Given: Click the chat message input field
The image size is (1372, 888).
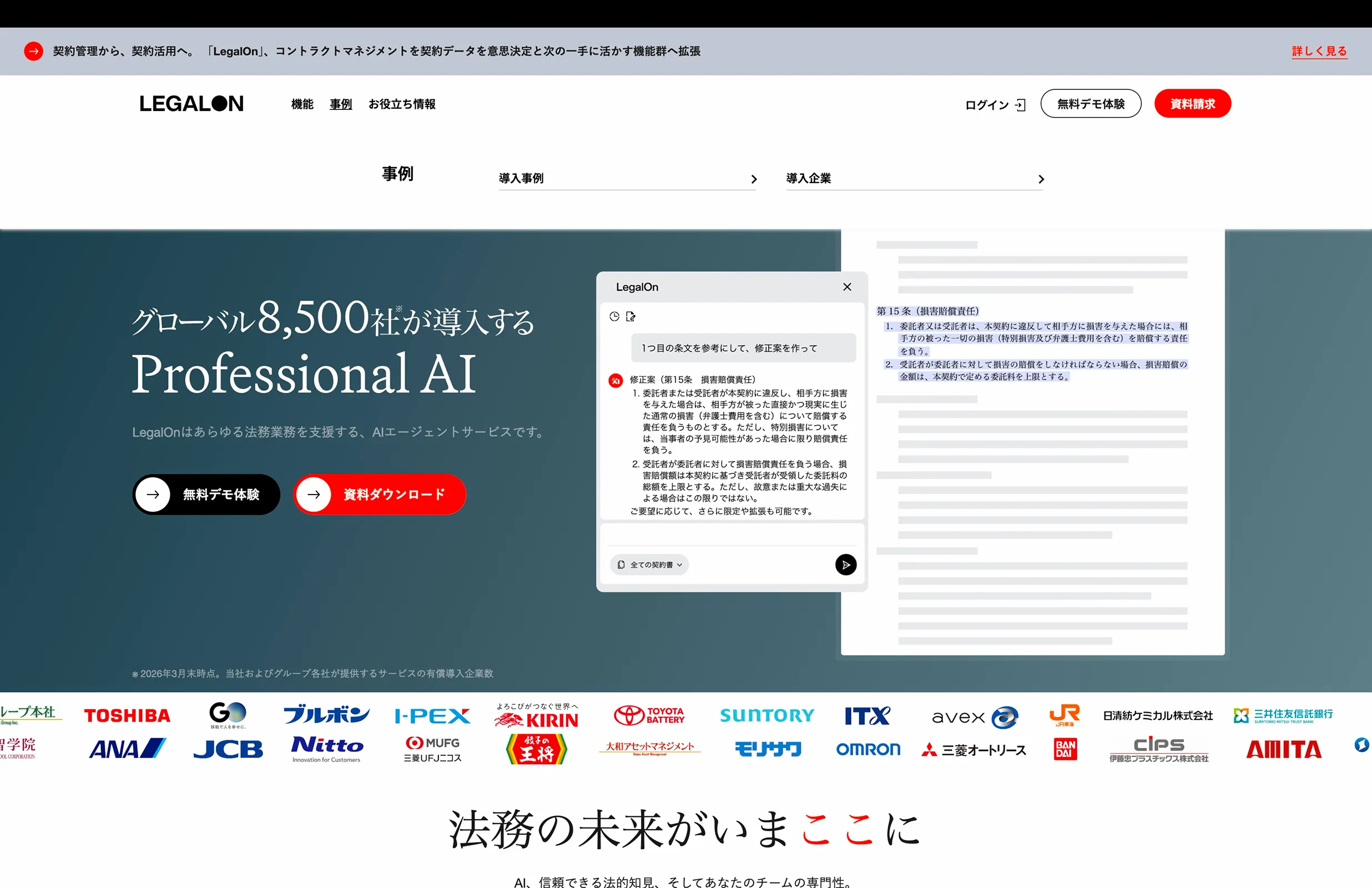Looking at the screenshot, I should coord(732,534).
